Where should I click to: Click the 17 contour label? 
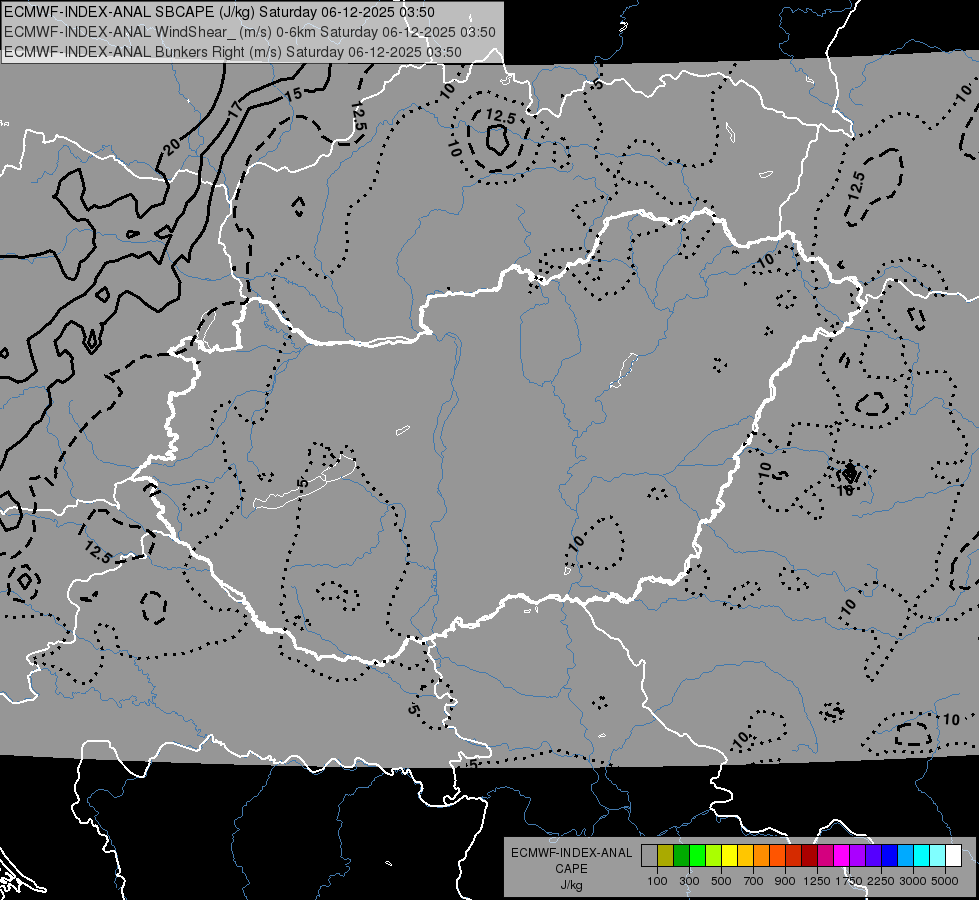point(235,109)
